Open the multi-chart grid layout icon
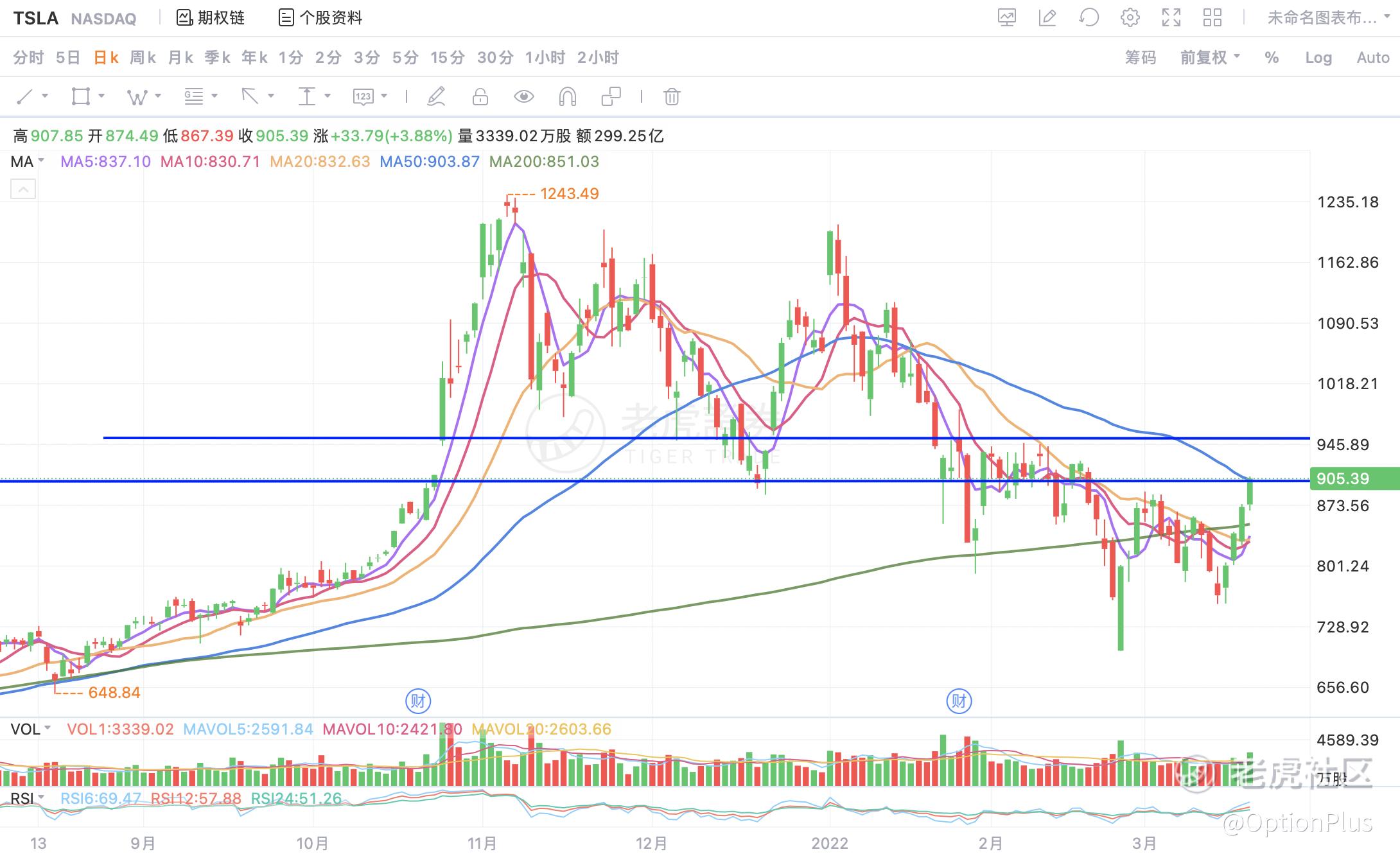The height and width of the screenshot is (854, 1400). click(x=1212, y=17)
